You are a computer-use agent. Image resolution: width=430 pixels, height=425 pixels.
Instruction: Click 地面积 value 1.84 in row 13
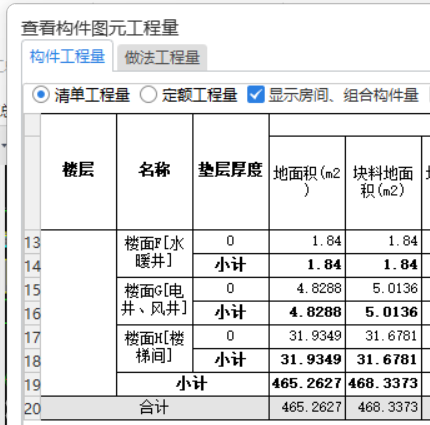tap(307, 241)
